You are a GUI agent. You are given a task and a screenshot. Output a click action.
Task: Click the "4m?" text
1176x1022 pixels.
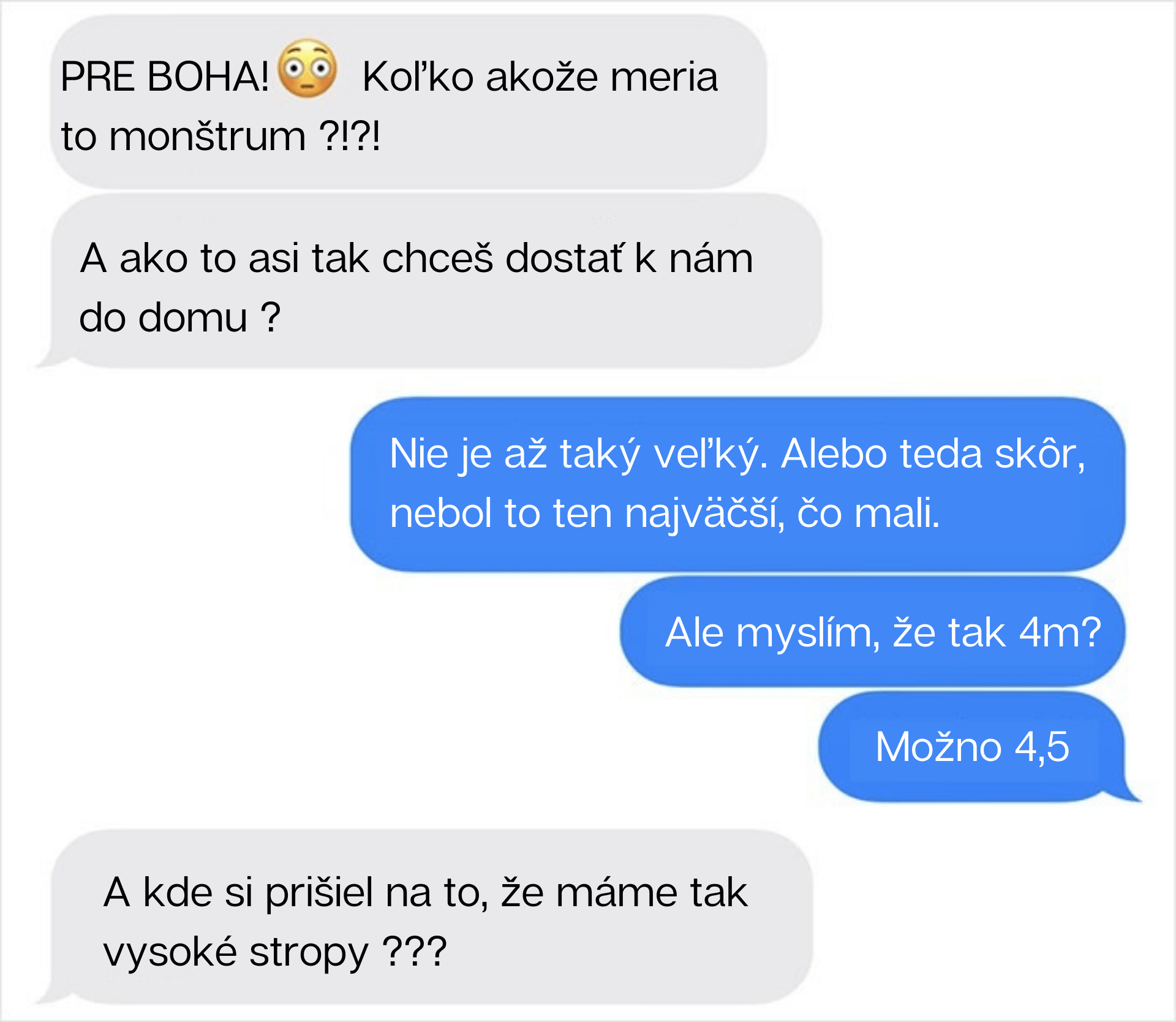[1060, 632]
